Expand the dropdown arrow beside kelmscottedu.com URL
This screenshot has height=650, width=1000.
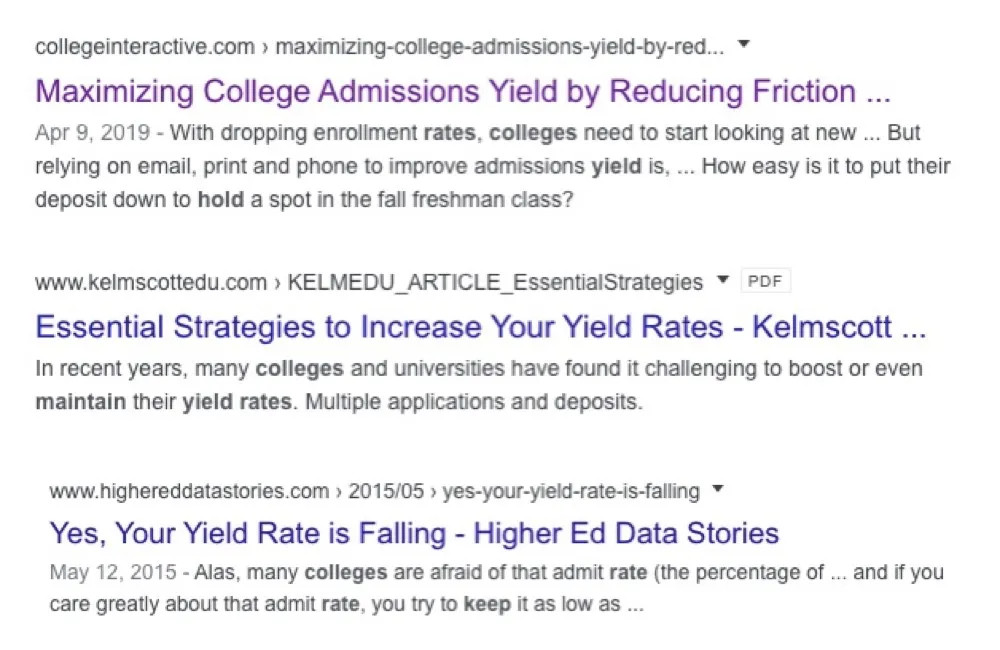tap(723, 280)
